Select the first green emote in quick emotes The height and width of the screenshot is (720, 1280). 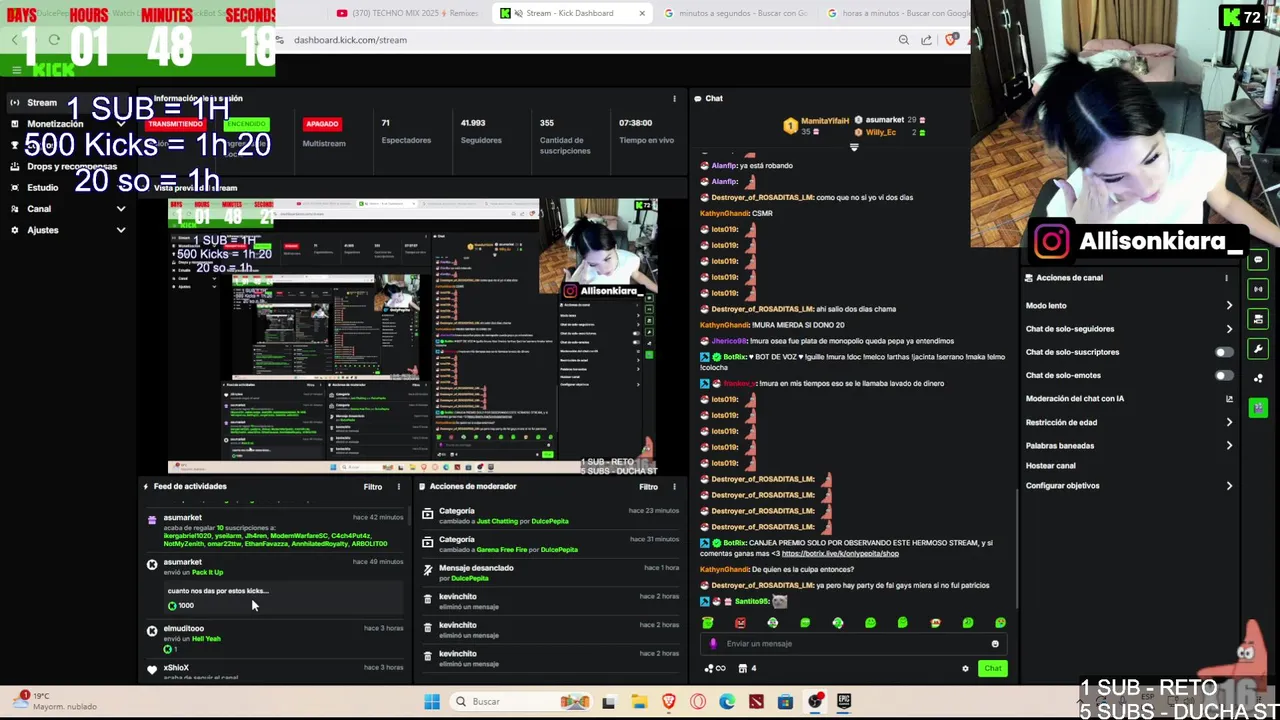click(x=708, y=623)
